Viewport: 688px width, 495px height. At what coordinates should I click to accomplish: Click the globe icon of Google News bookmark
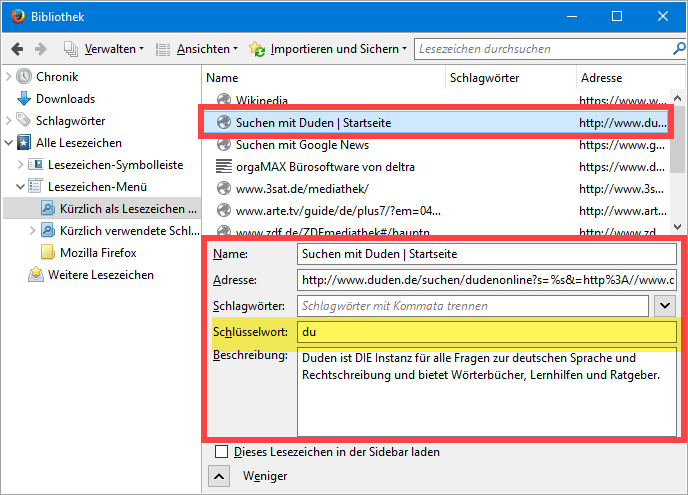point(224,144)
